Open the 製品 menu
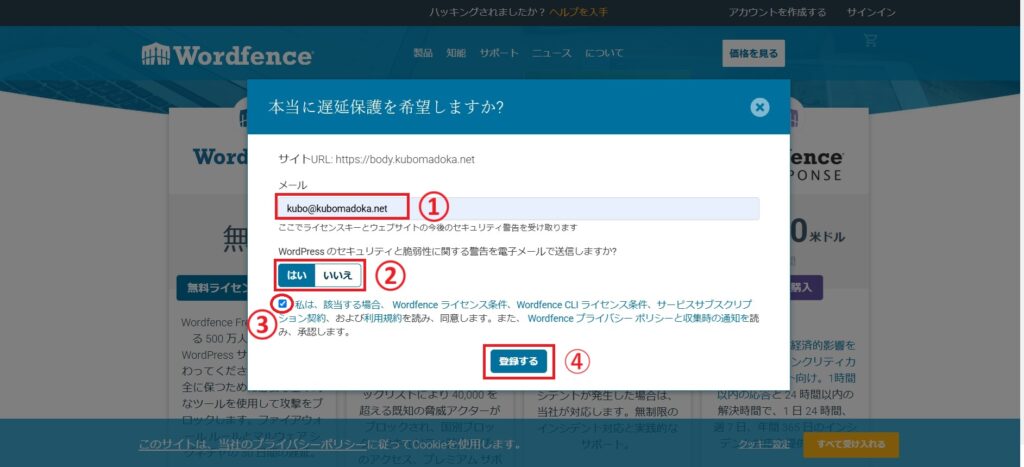This screenshot has width=1024, height=467. 423,54
